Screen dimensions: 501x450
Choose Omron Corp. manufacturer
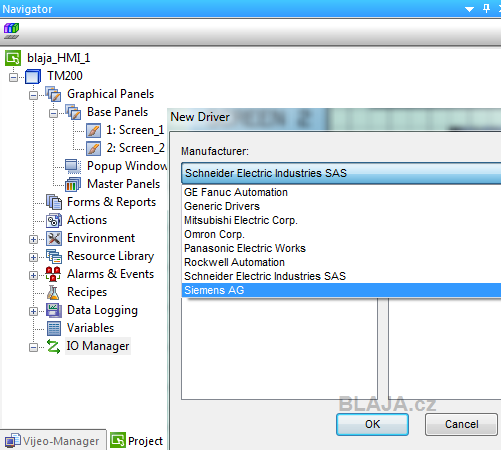(341, 234)
